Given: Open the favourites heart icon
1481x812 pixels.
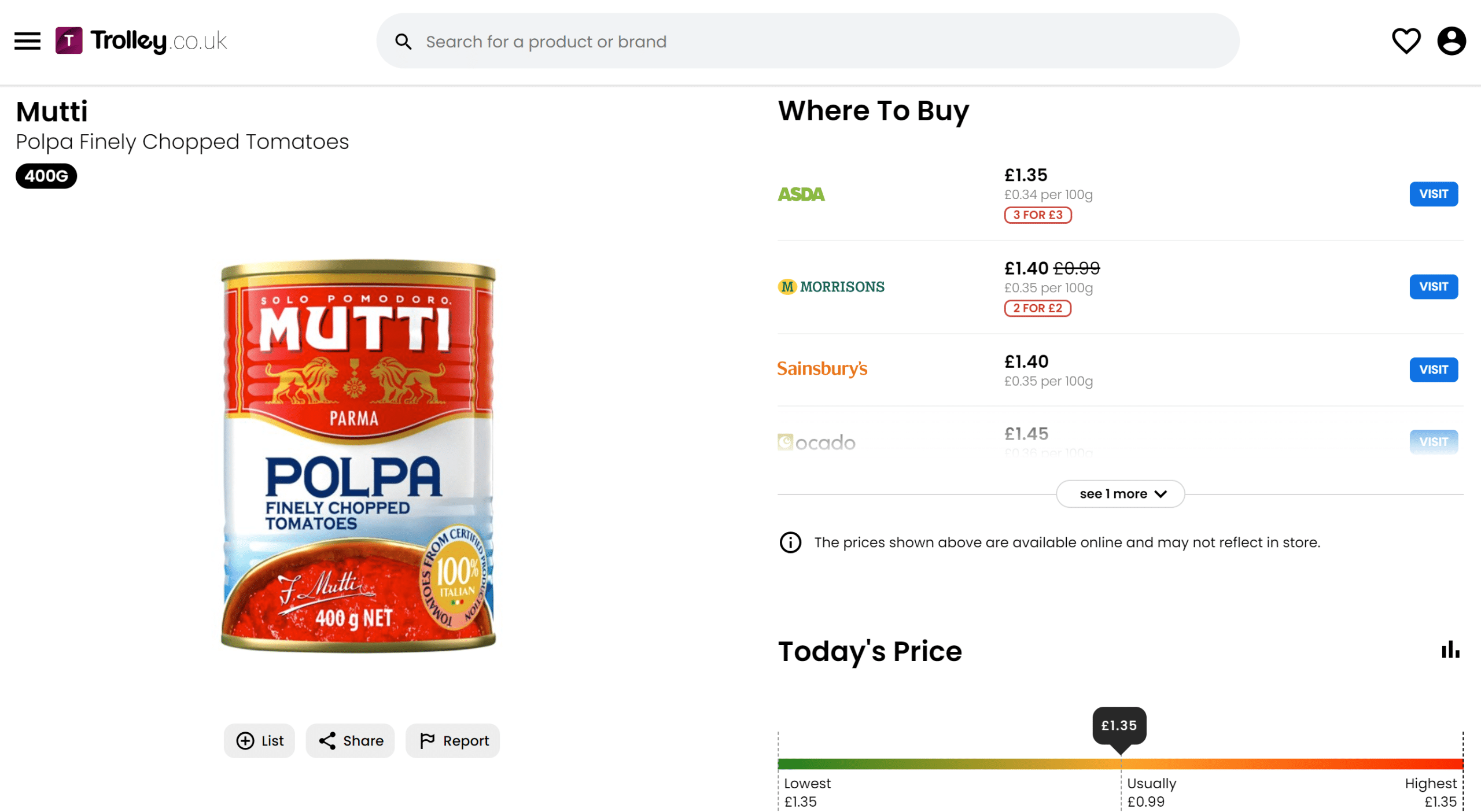Looking at the screenshot, I should (x=1406, y=41).
